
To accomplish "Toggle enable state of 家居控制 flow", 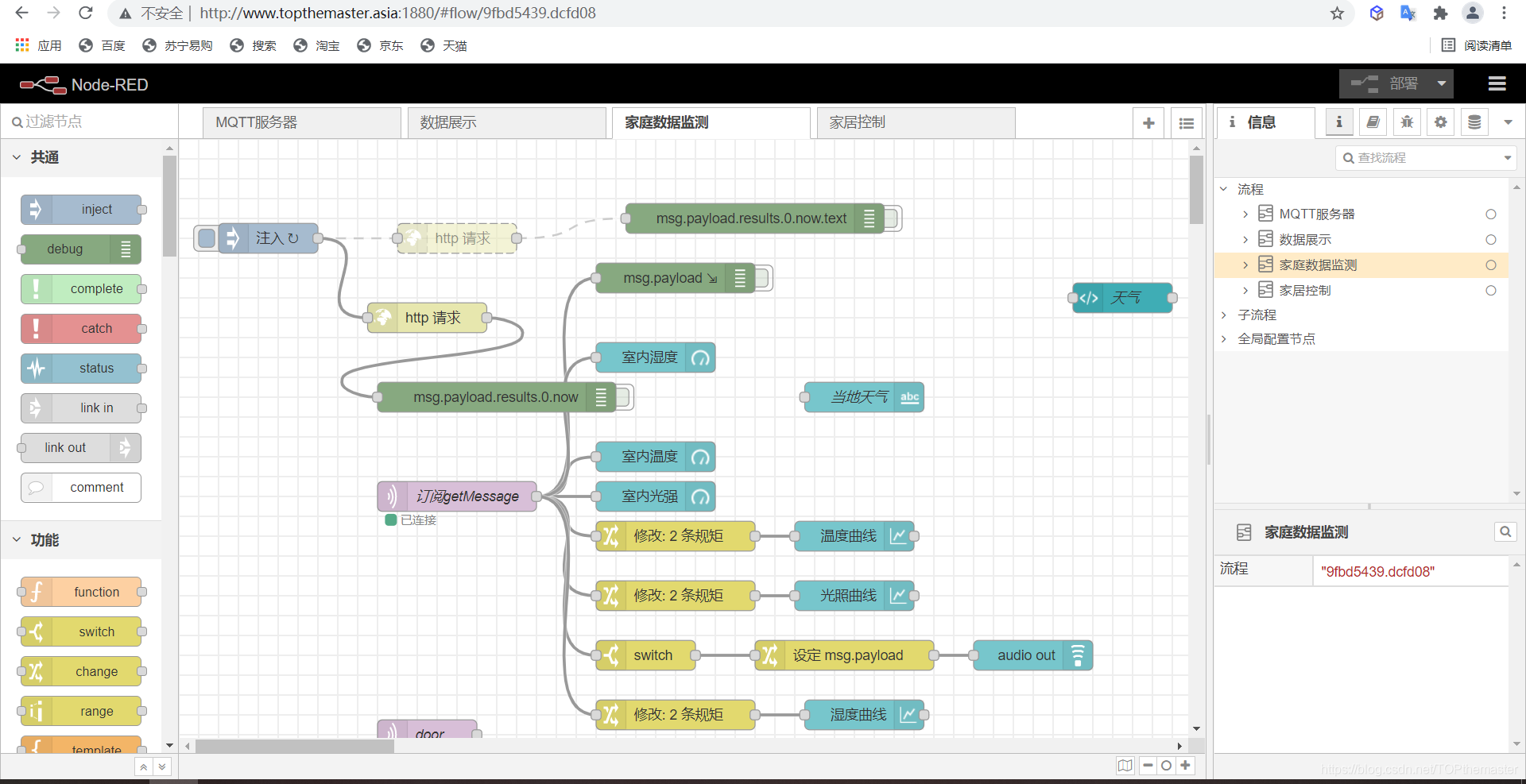I will pyautogui.click(x=1491, y=291).
